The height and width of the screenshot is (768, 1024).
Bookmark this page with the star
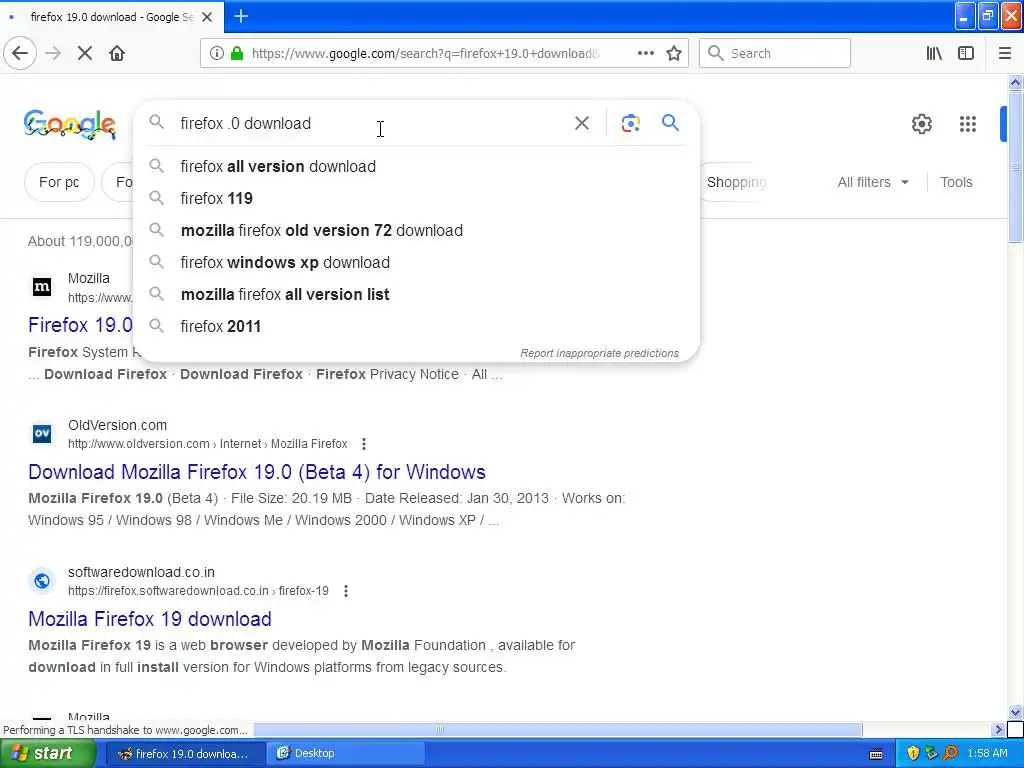click(674, 53)
